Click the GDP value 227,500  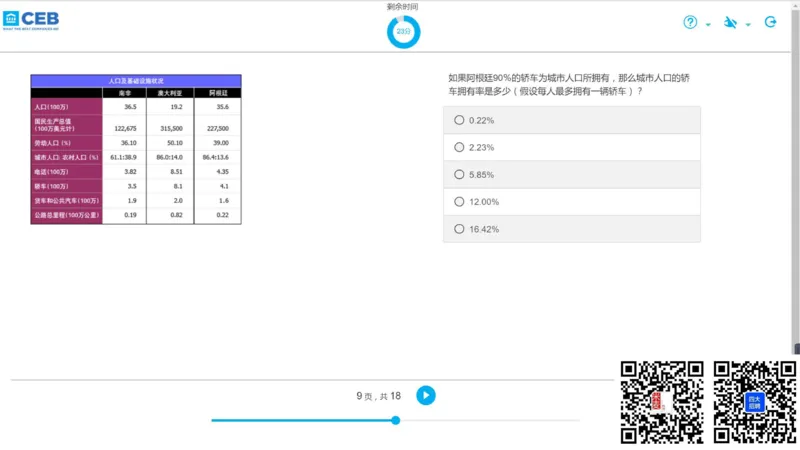click(218, 129)
